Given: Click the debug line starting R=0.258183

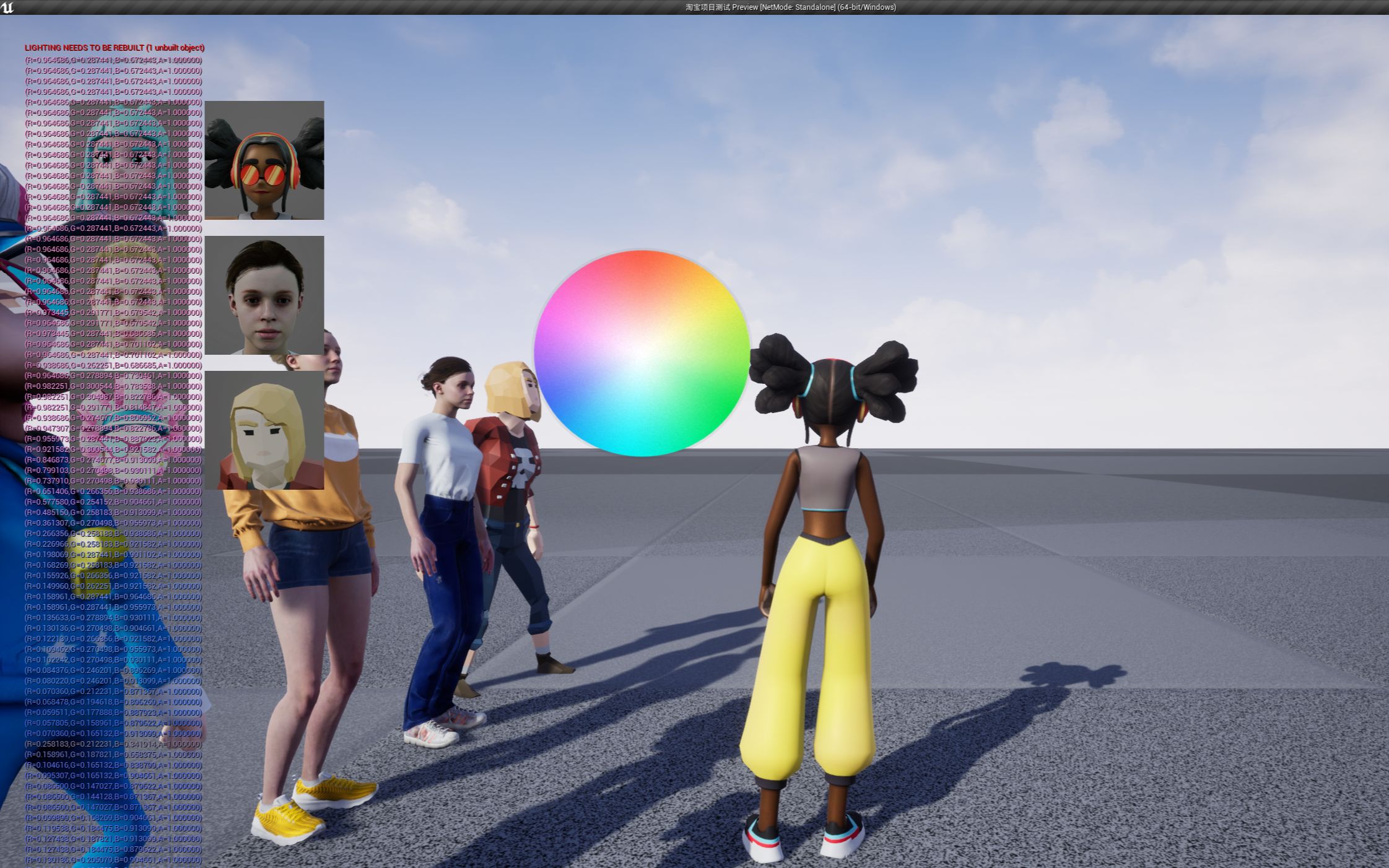Looking at the screenshot, I should click(x=113, y=744).
